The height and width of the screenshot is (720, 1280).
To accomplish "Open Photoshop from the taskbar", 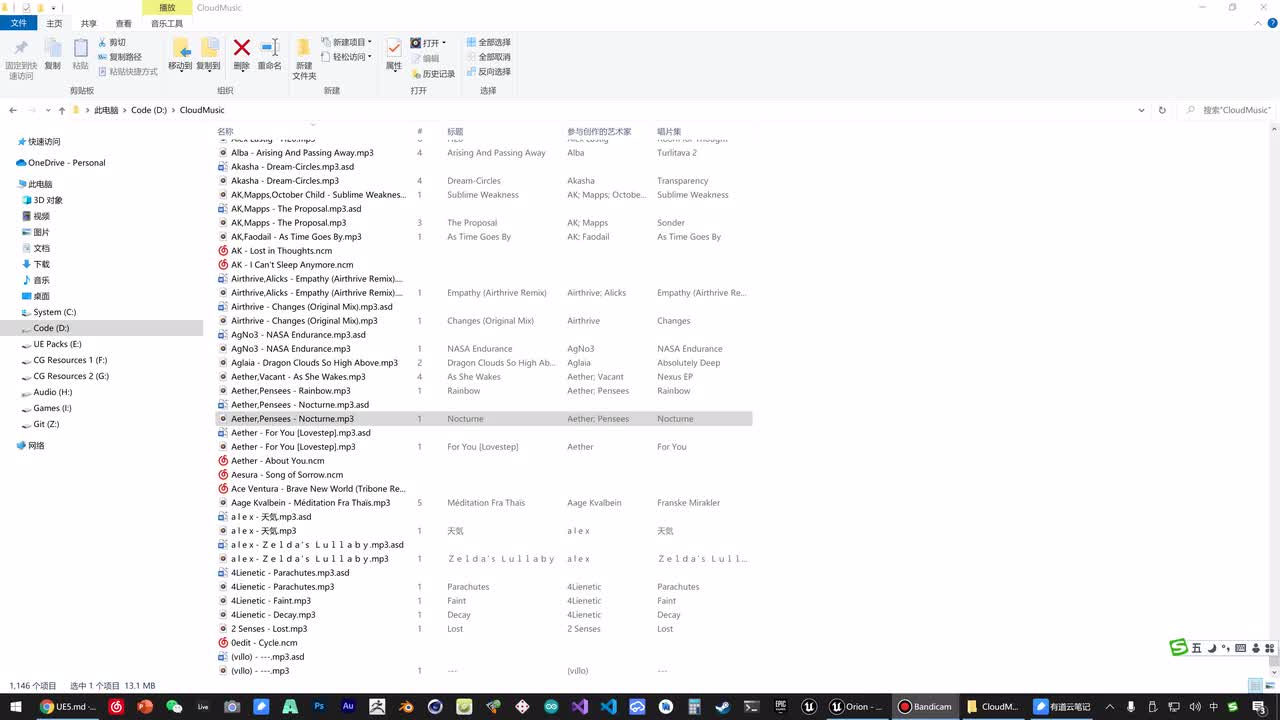I will tap(319, 706).
